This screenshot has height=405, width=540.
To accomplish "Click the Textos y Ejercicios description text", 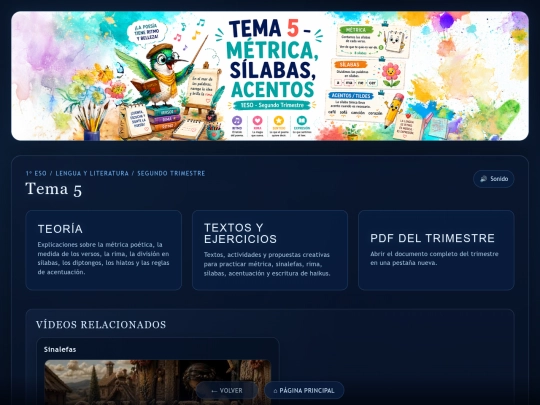I will (267, 264).
